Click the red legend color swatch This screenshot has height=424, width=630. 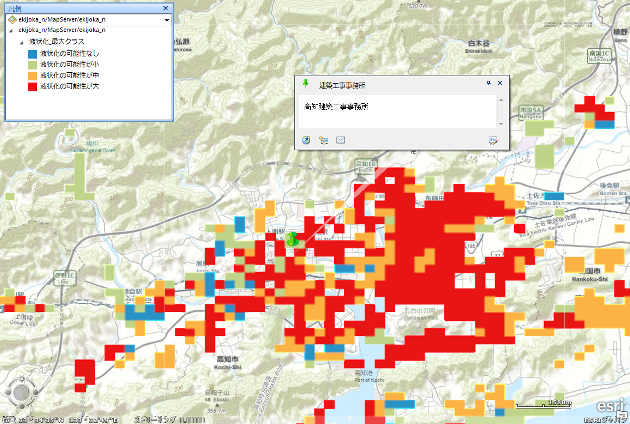point(32,86)
